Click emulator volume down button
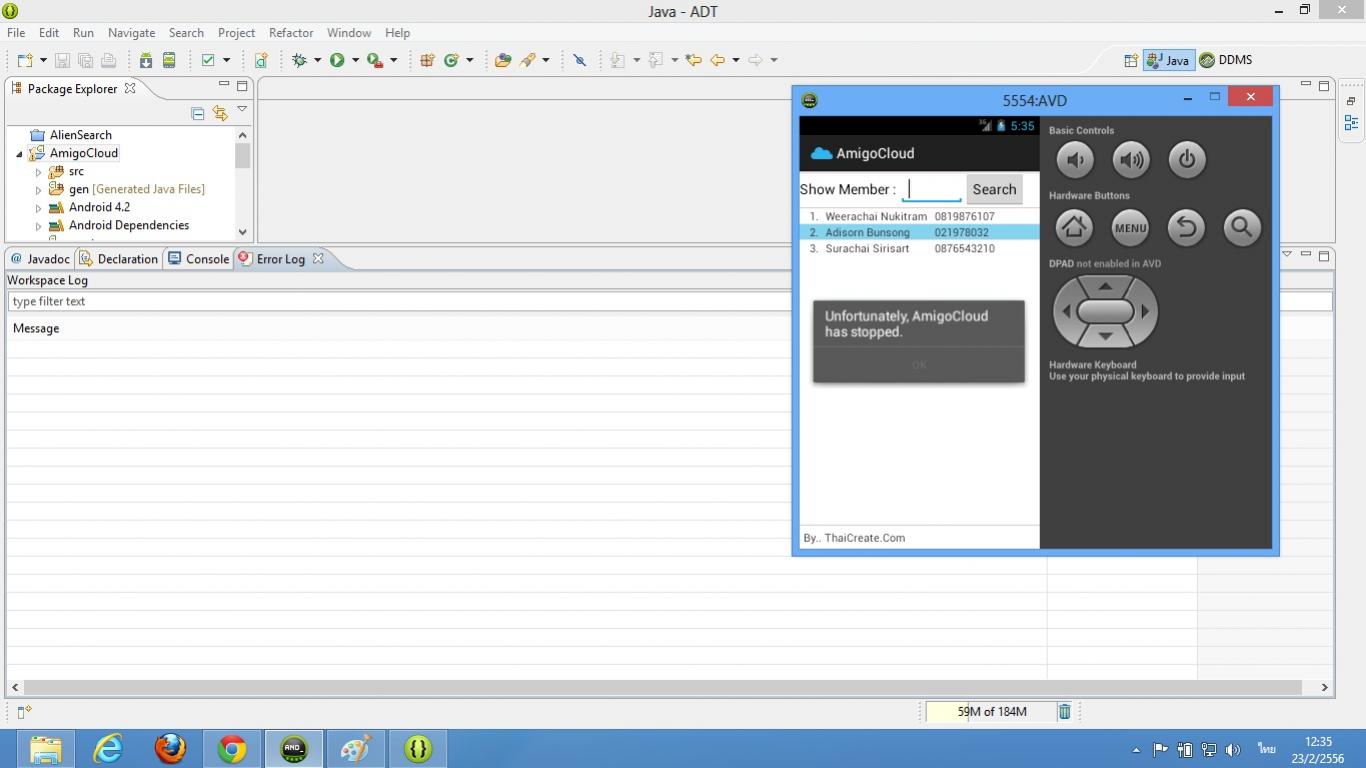Image resolution: width=1366 pixels, height=768 pixels. click(1074, 159)
